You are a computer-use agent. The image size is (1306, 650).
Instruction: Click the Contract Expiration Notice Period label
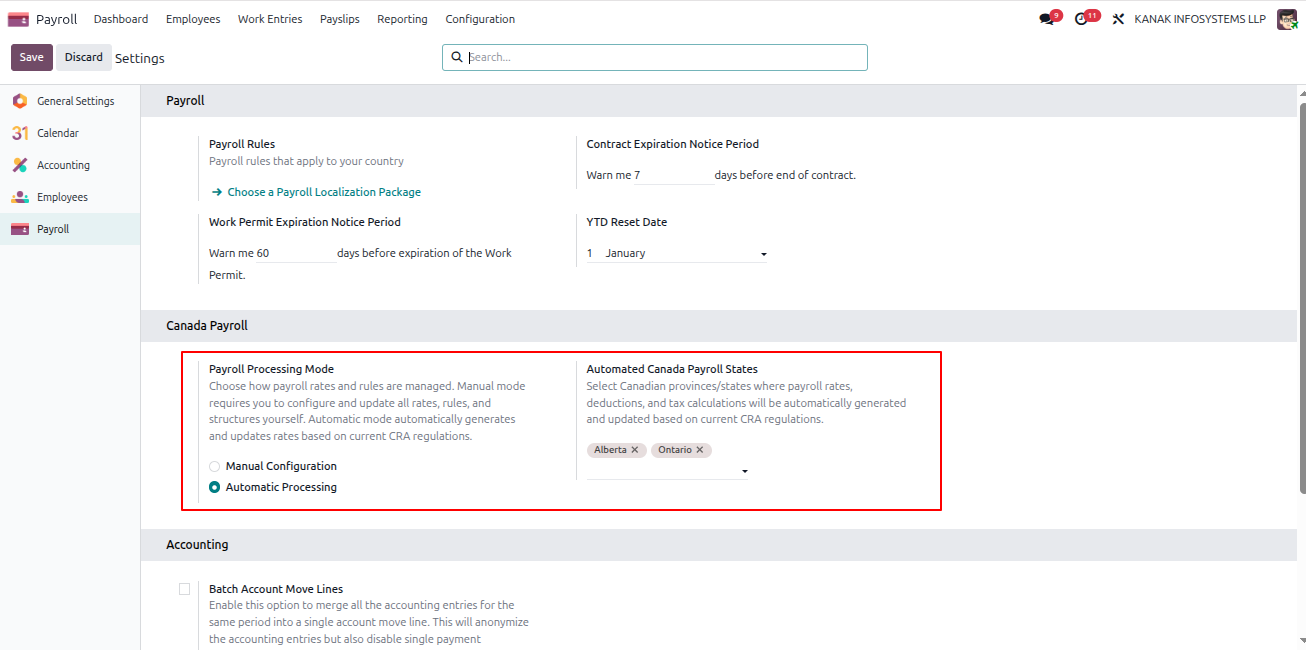coord(672,144)
